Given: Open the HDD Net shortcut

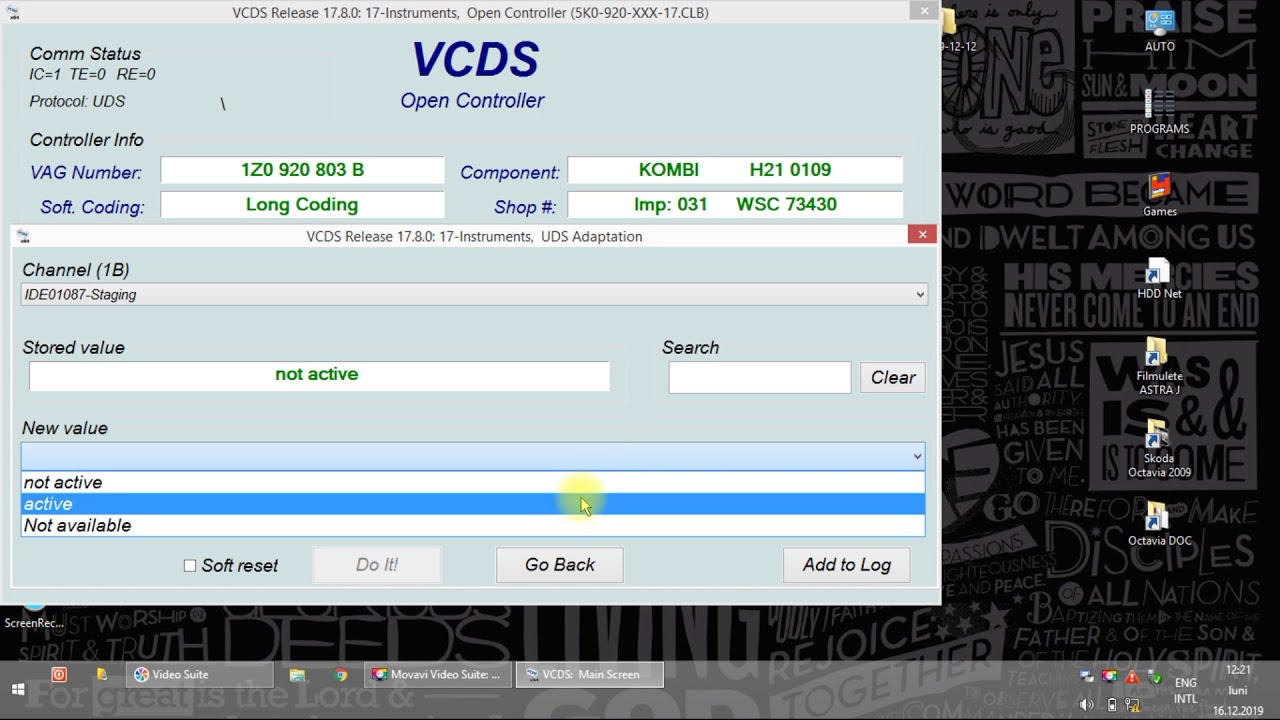Looking at the screenshot, I should click(1159, 277).
